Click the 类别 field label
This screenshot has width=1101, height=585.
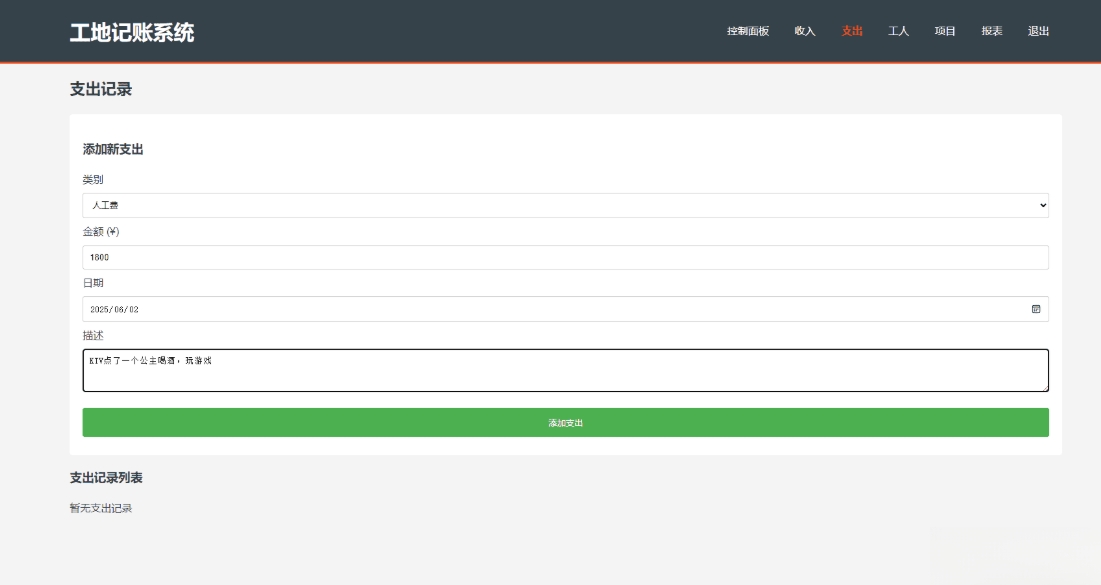click(x=93, y=180)
